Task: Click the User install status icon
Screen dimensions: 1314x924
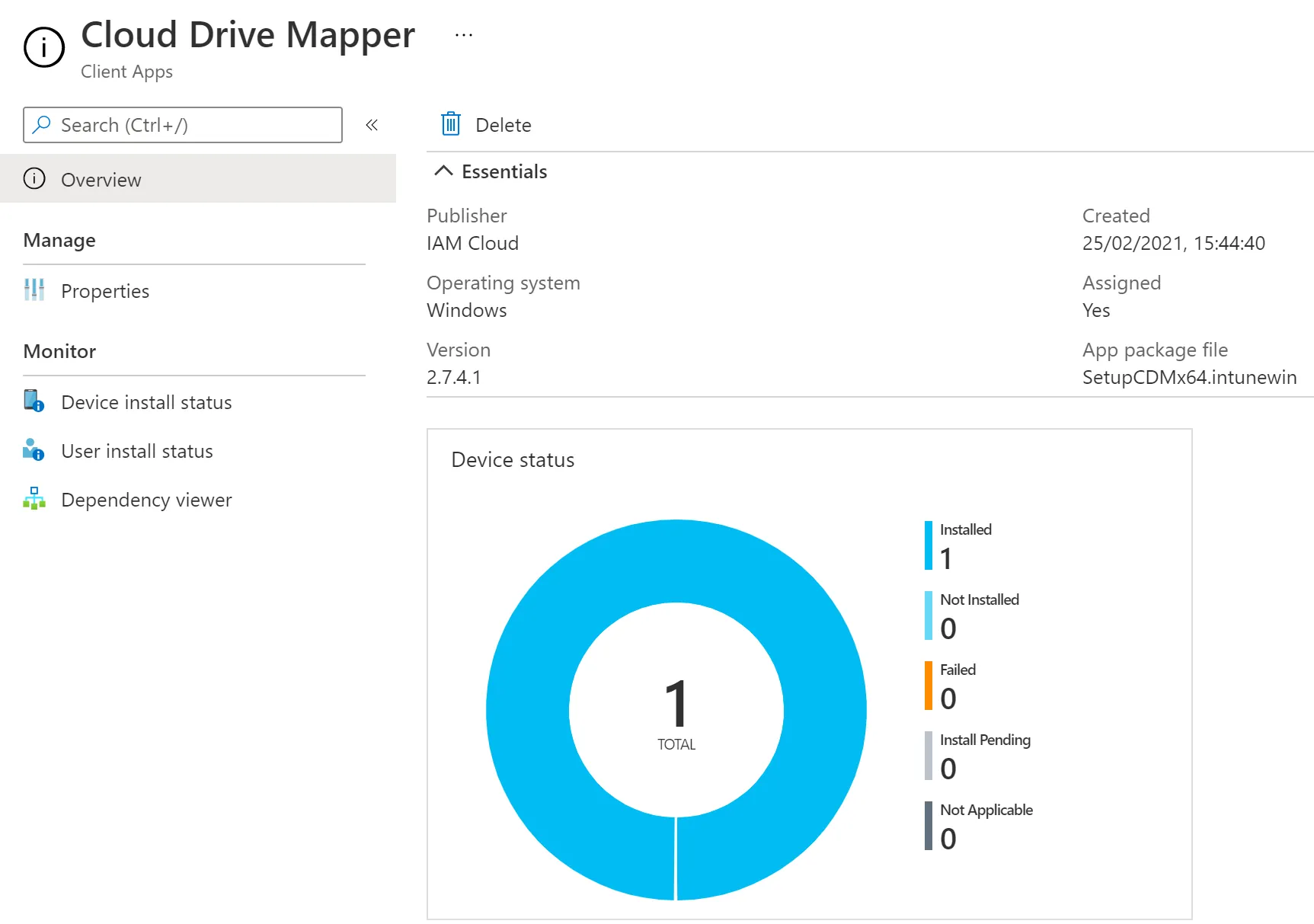Action: tap(34, 449)
